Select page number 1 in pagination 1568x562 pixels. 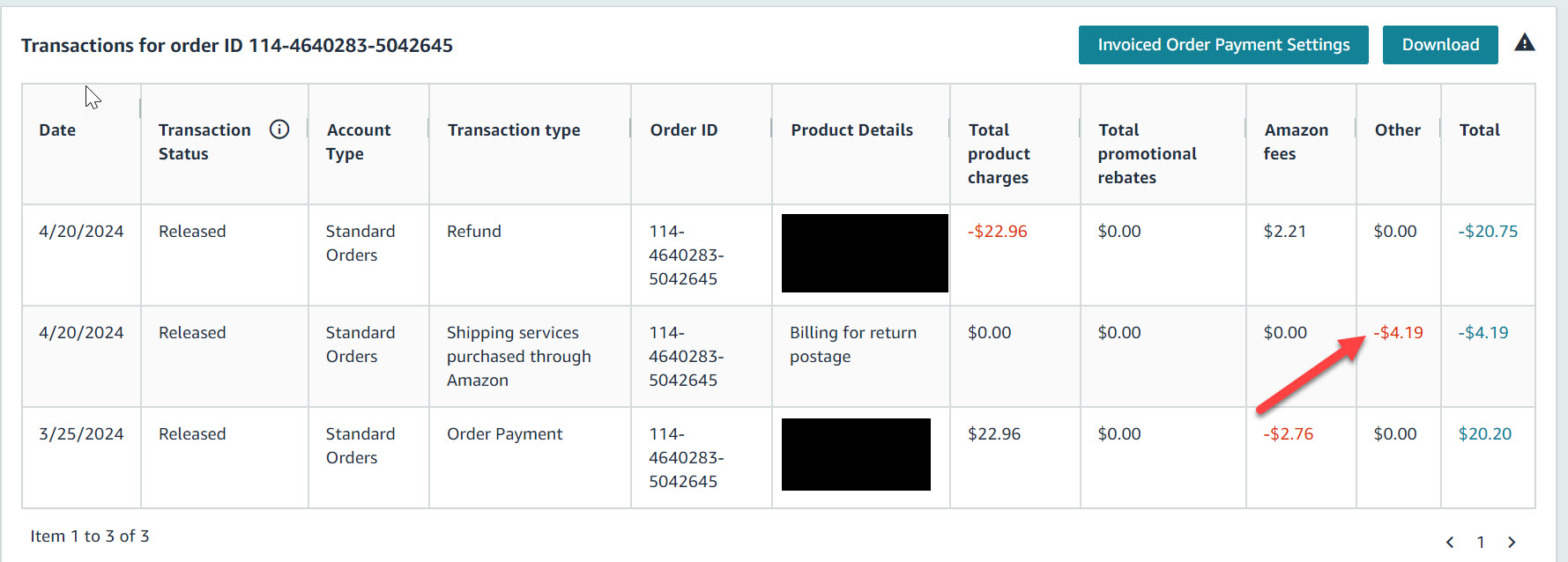point(1481,542)
